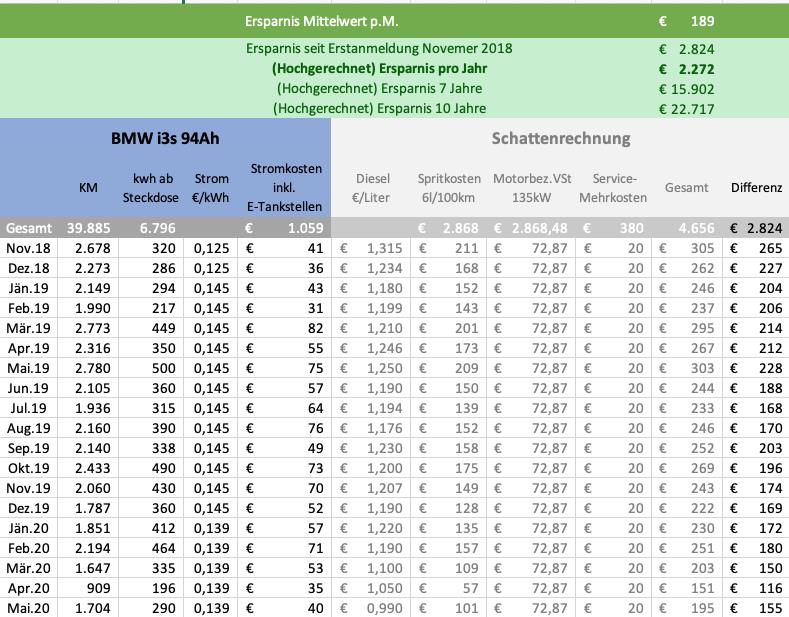Select total Stromkosten value 1.059
Image resolution: width=789 pixels, height=617 pixels.
click(x=305, y=228)
